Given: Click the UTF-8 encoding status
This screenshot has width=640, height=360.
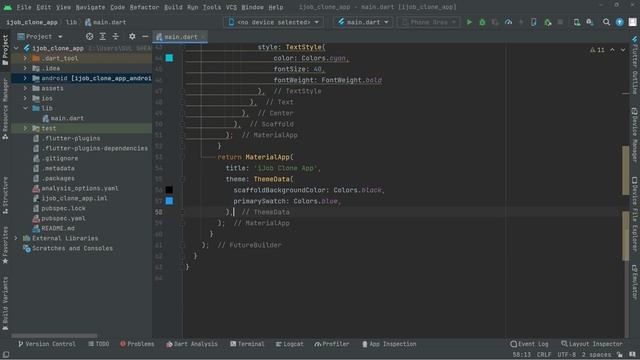Looking at the screenshot, I should (x=567, y=355).
